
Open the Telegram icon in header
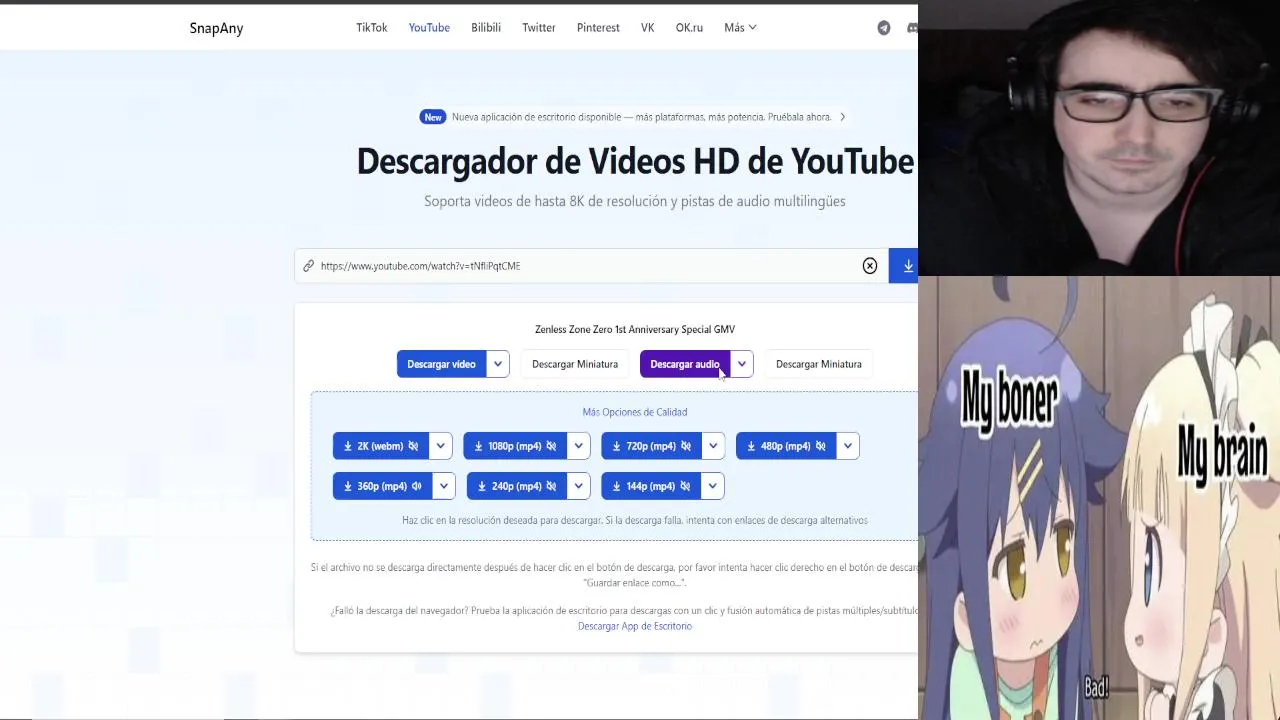pos(884,28)
